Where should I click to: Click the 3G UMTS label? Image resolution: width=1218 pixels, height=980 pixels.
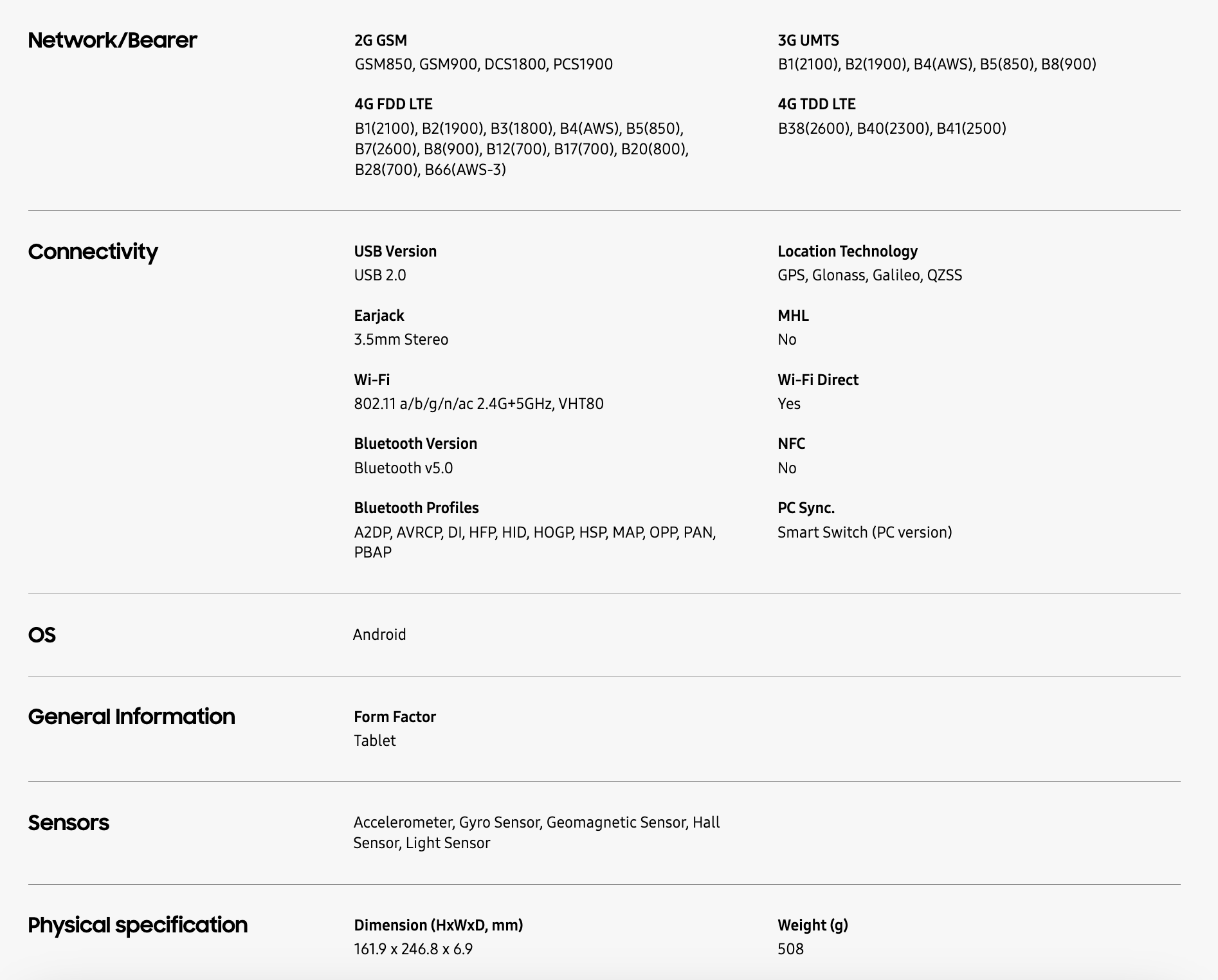pyautogui.click(x=808, y=41)
